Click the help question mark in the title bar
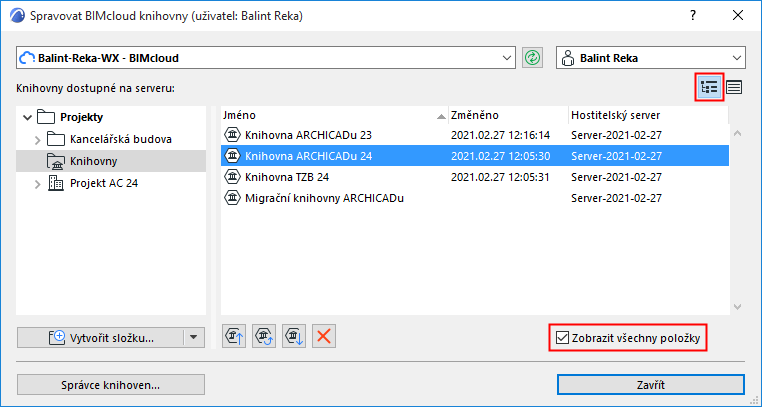This screenshot has height=407, width=762. coord(693,16)
